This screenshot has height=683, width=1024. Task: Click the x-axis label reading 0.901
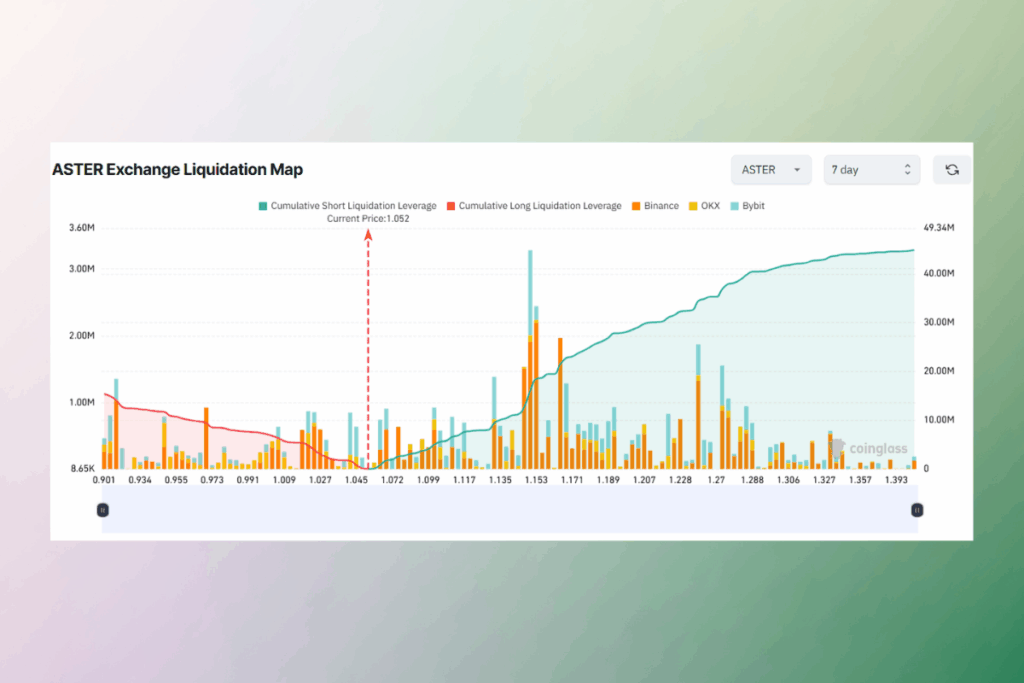tap(104, 479)
